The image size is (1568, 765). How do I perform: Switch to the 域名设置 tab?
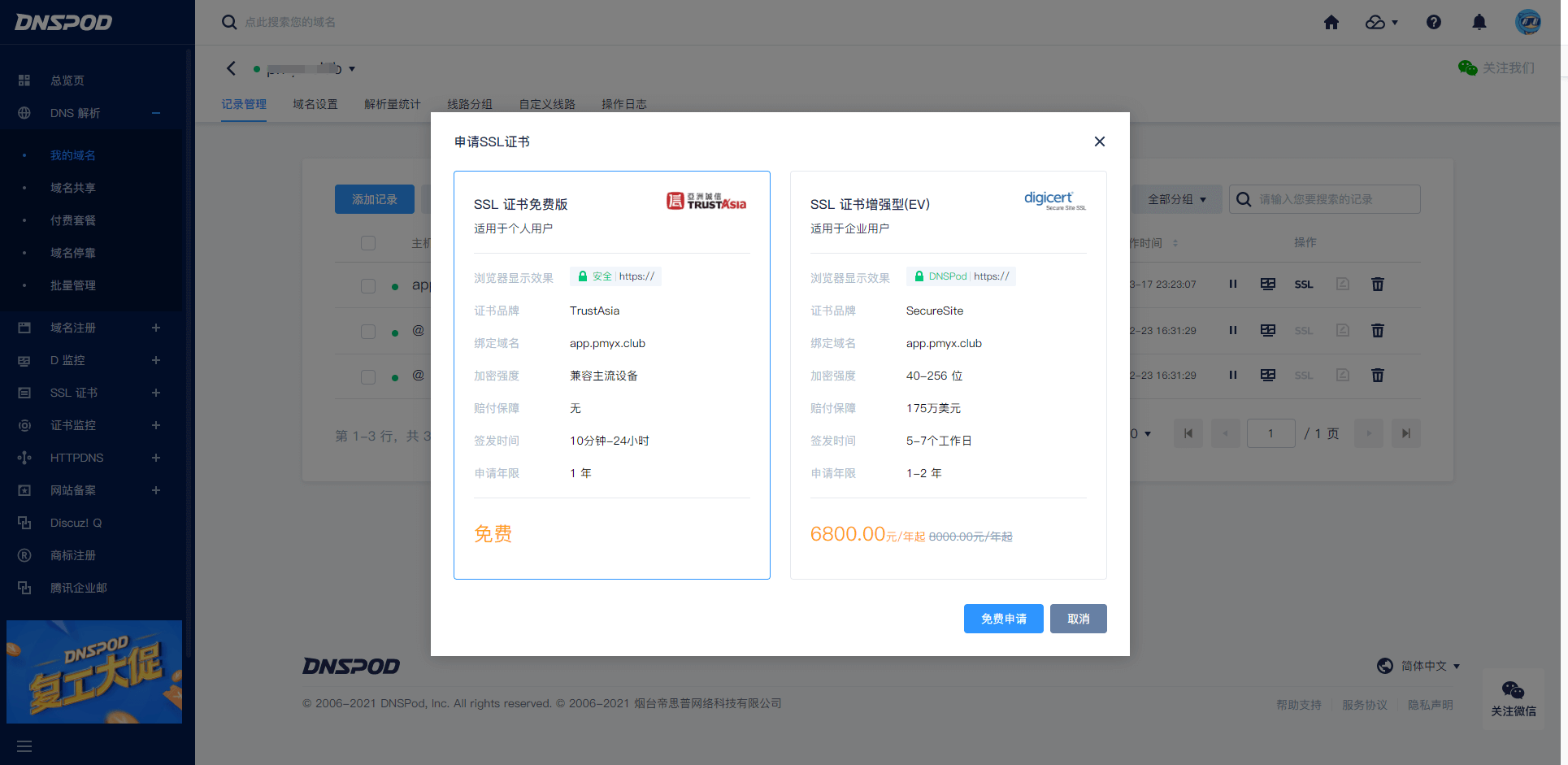315,104
